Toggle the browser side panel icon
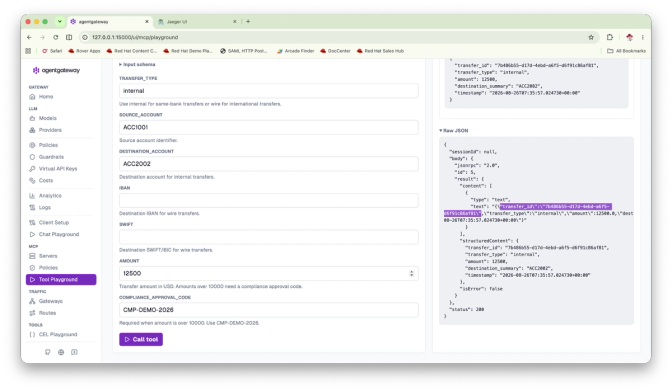Image resolution: width=672 pixels, height=391 pixels. (x=69, y=37)
